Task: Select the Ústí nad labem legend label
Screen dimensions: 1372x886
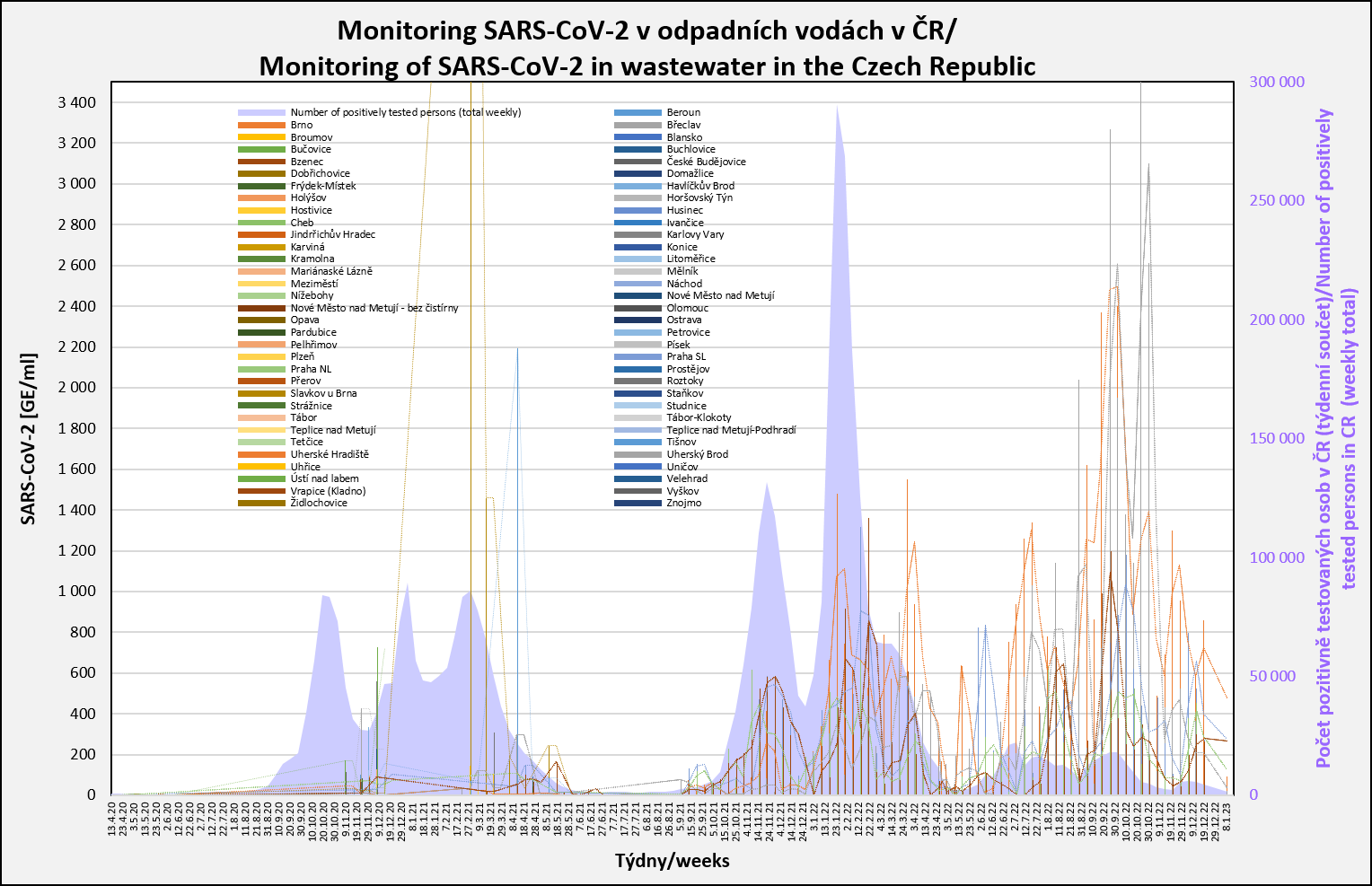Action: 324,478
